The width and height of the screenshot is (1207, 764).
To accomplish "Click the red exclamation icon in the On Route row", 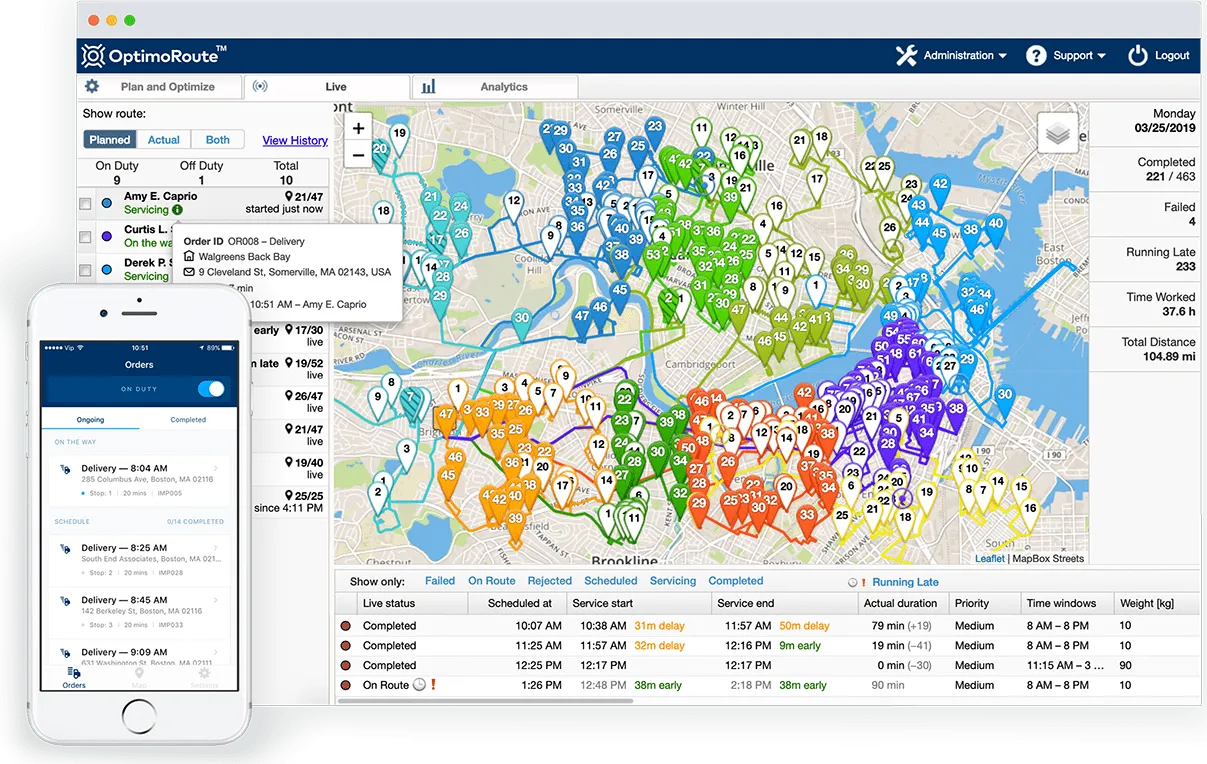I will coord(434,685).
